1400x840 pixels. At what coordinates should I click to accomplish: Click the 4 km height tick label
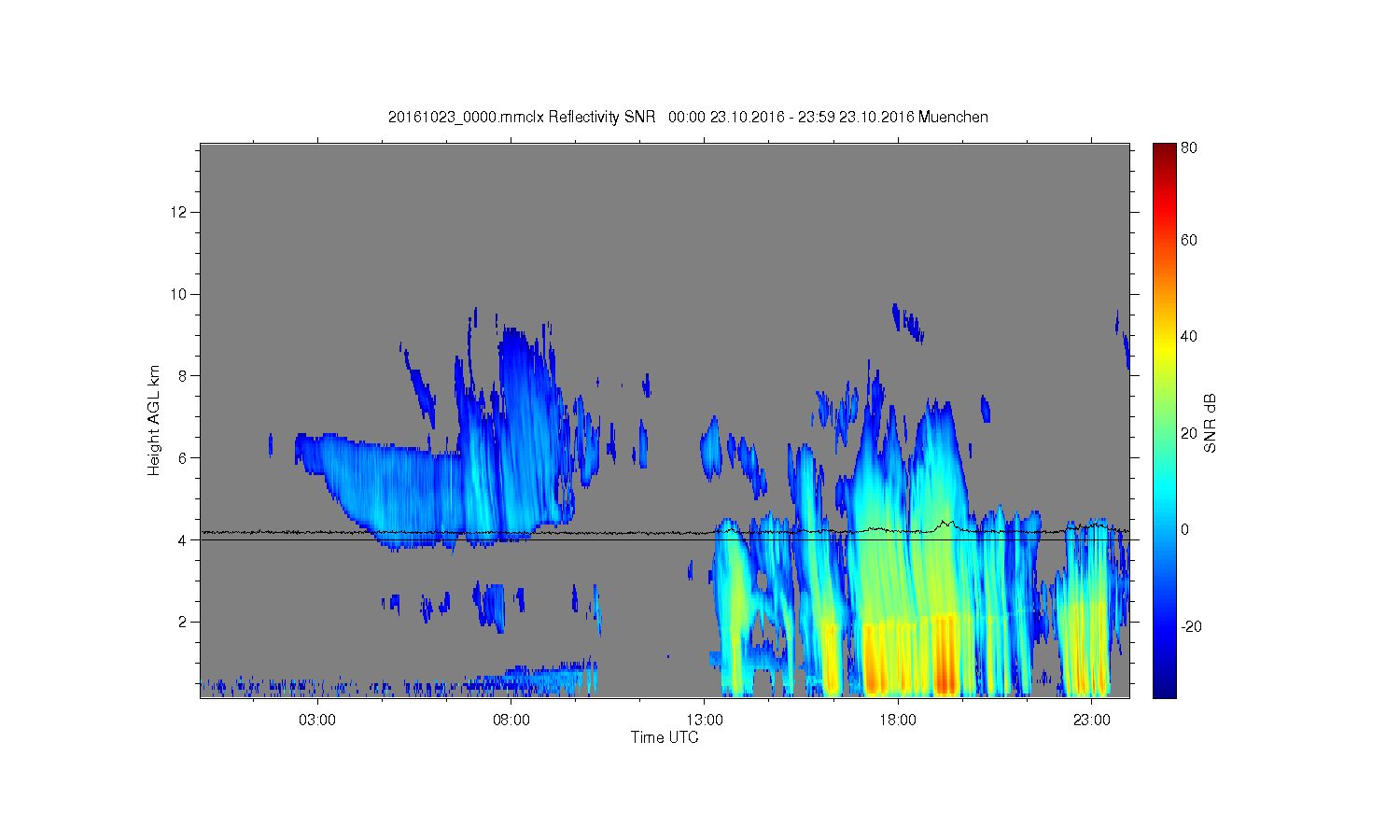click(184, 539)
